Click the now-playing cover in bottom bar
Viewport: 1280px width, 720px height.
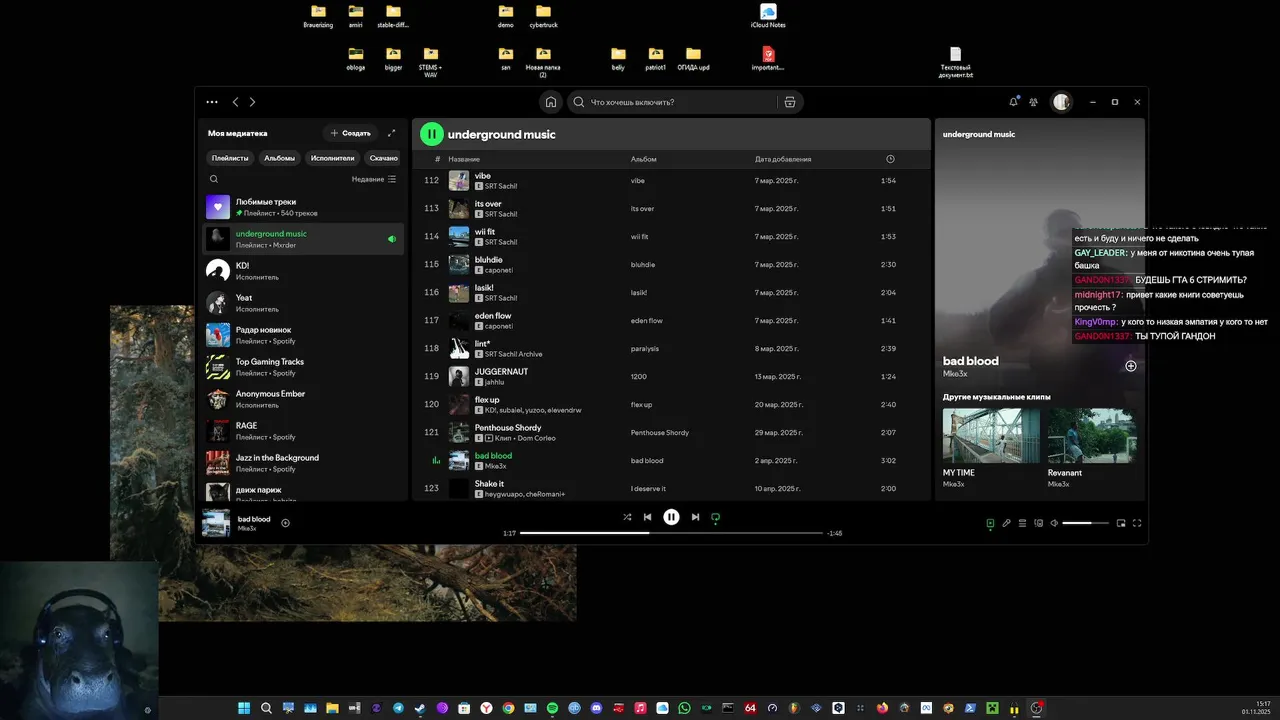(x=216, y=523)
